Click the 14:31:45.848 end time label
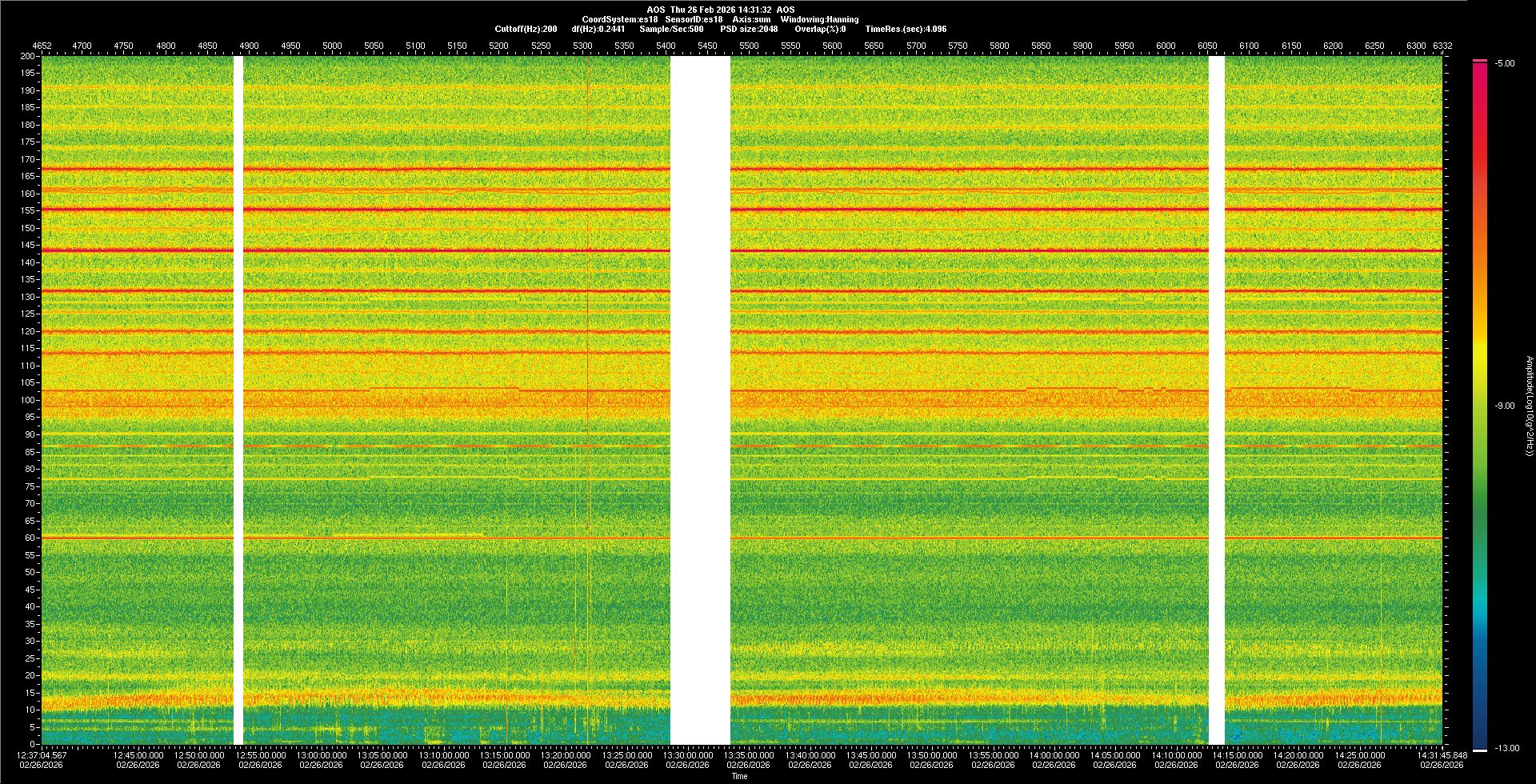 click(1442, 755)
